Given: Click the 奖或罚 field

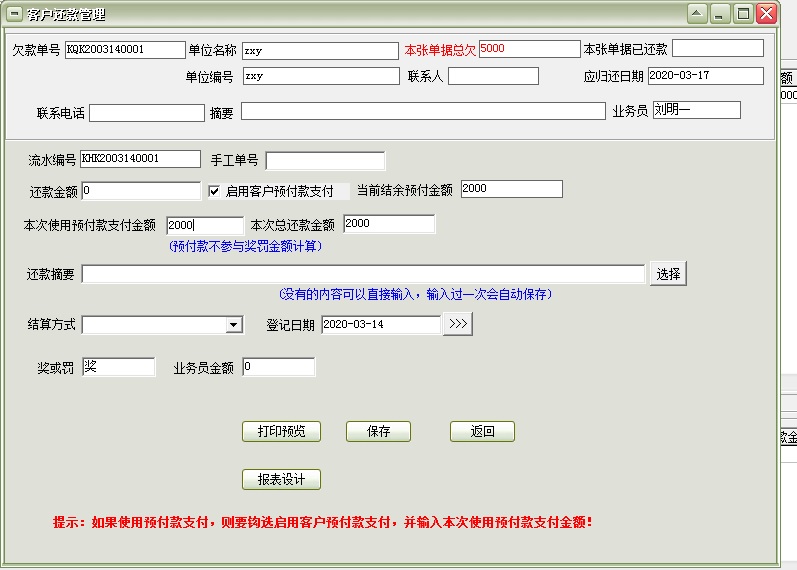Looking at the screenshot, I should coord(118,368).
